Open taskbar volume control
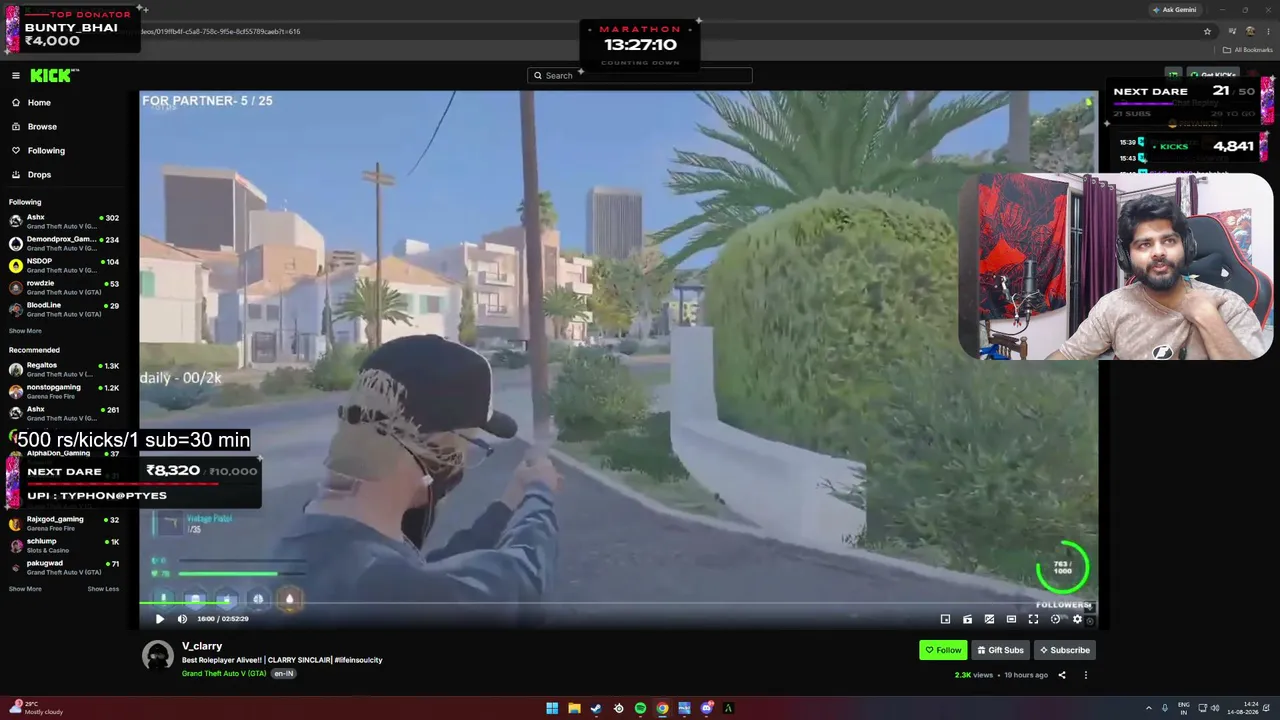The image size is (1280, 720). click(x=1216, y=709)
